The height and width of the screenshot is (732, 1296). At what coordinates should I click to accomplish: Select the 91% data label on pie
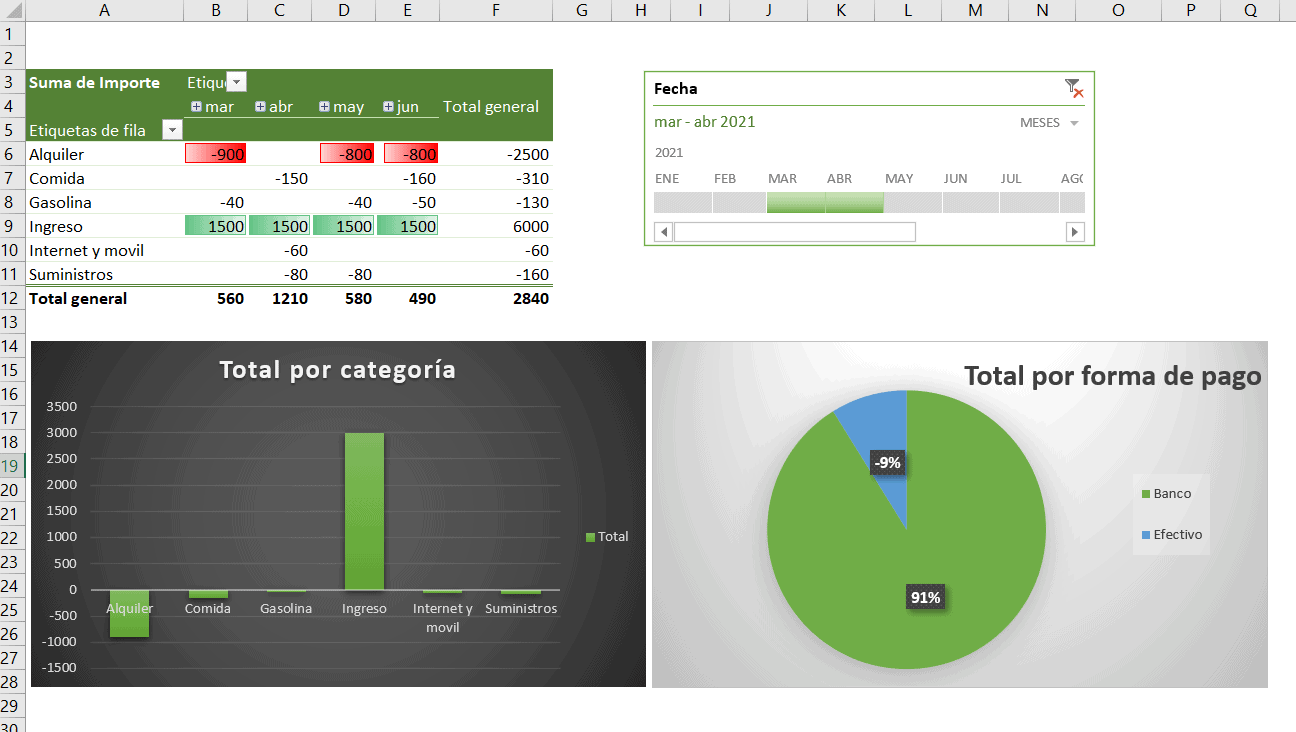[925, 597]
